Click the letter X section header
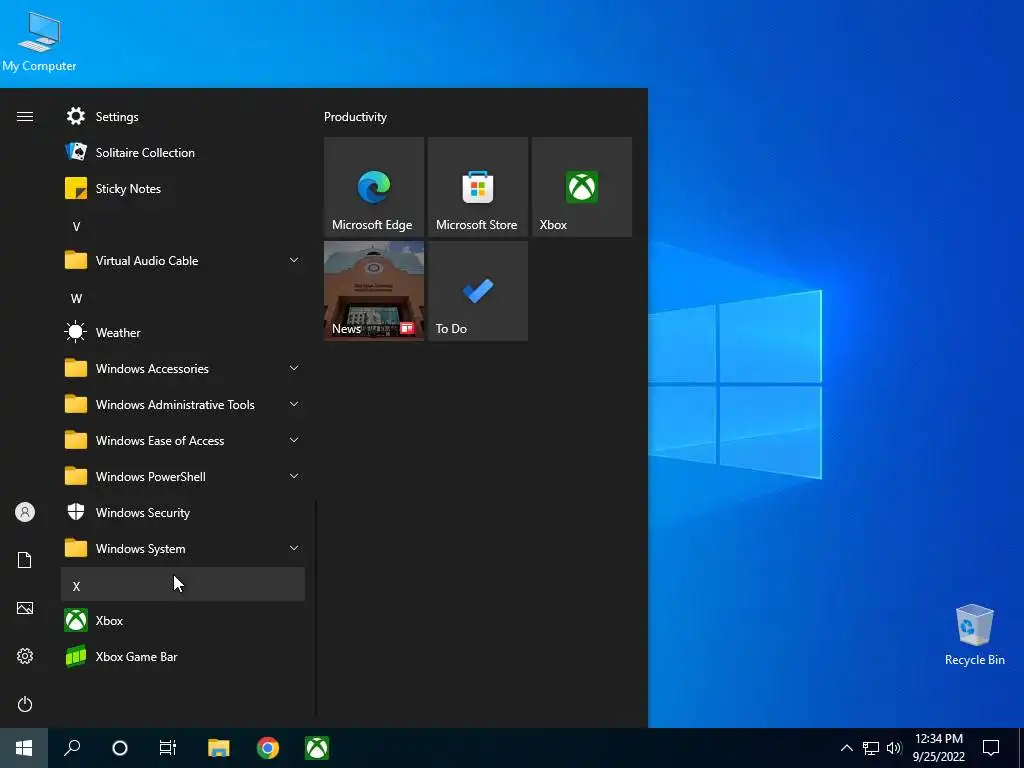Viewport: 1024px width, 768px height. [x=183, y=584]
